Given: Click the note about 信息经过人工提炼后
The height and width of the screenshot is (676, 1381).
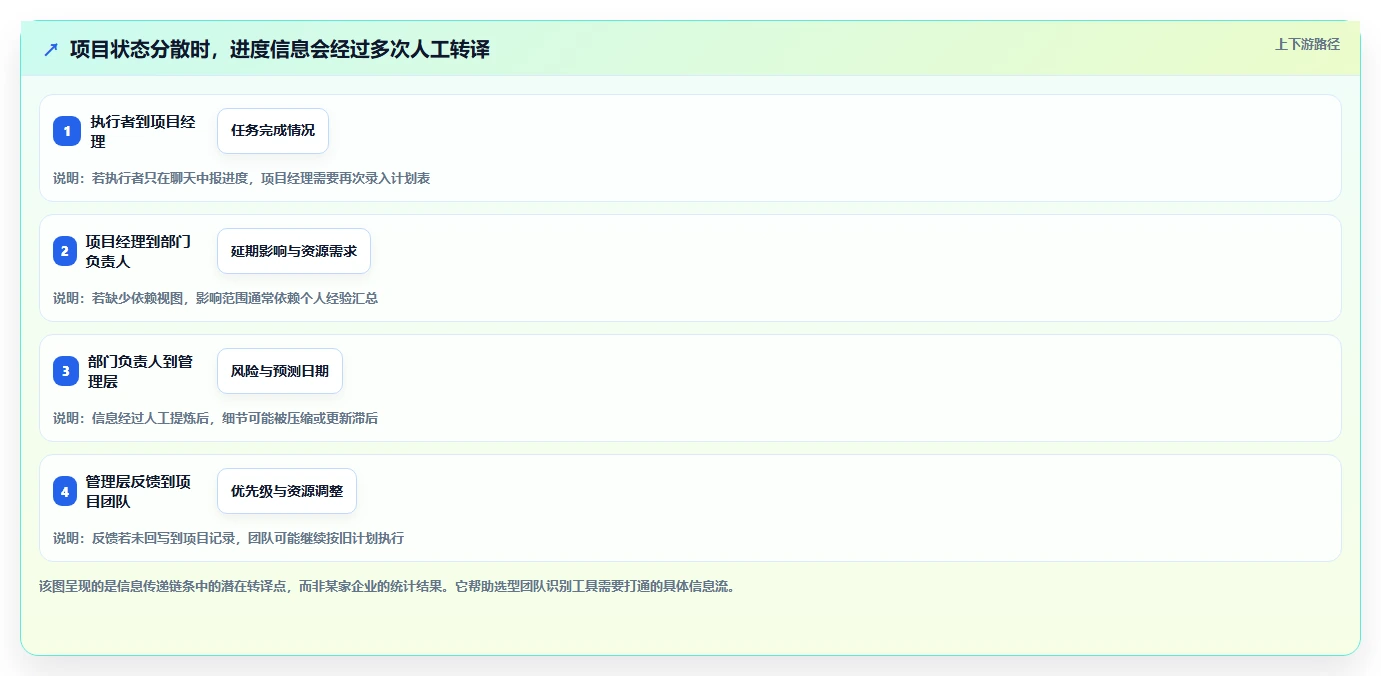Looking at the screenshot, I should pos(216,418).
